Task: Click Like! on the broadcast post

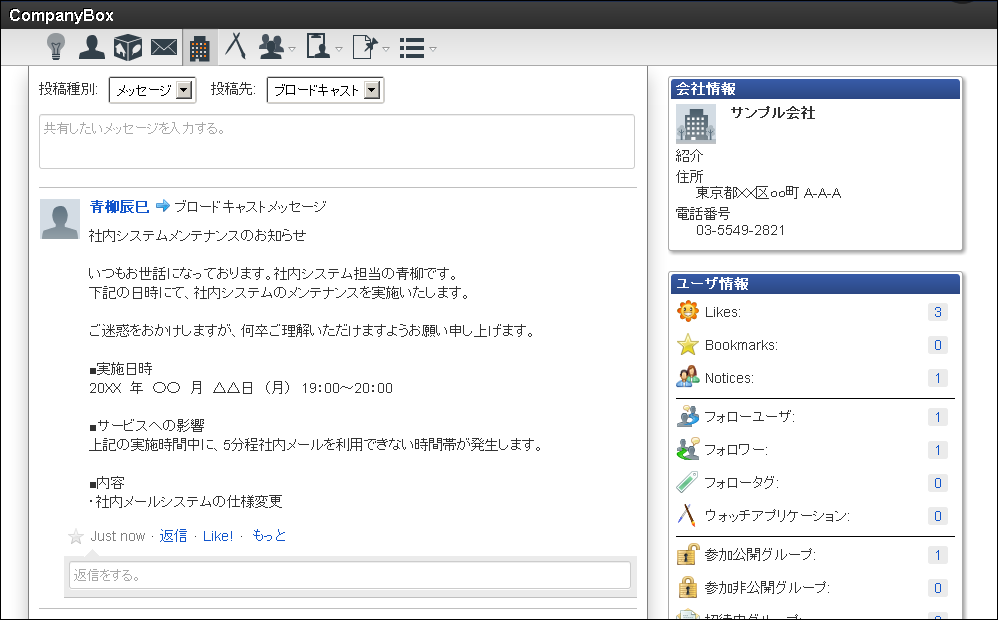Action: [x=218, y=536]
